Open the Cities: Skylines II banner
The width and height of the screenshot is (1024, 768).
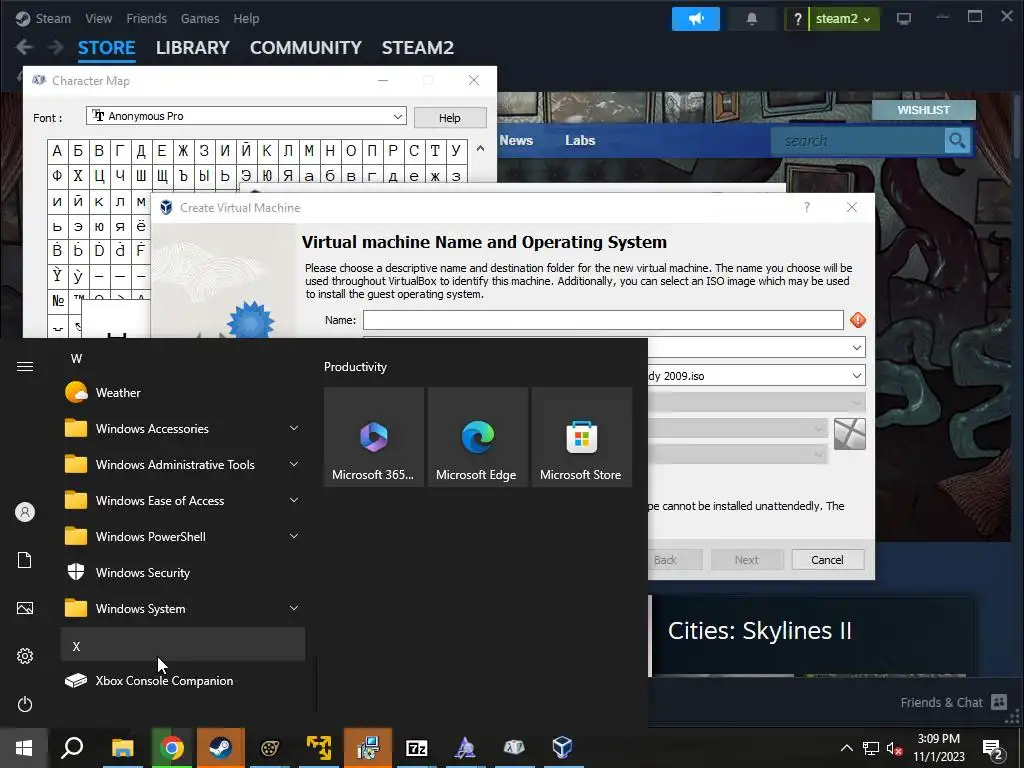812,634
